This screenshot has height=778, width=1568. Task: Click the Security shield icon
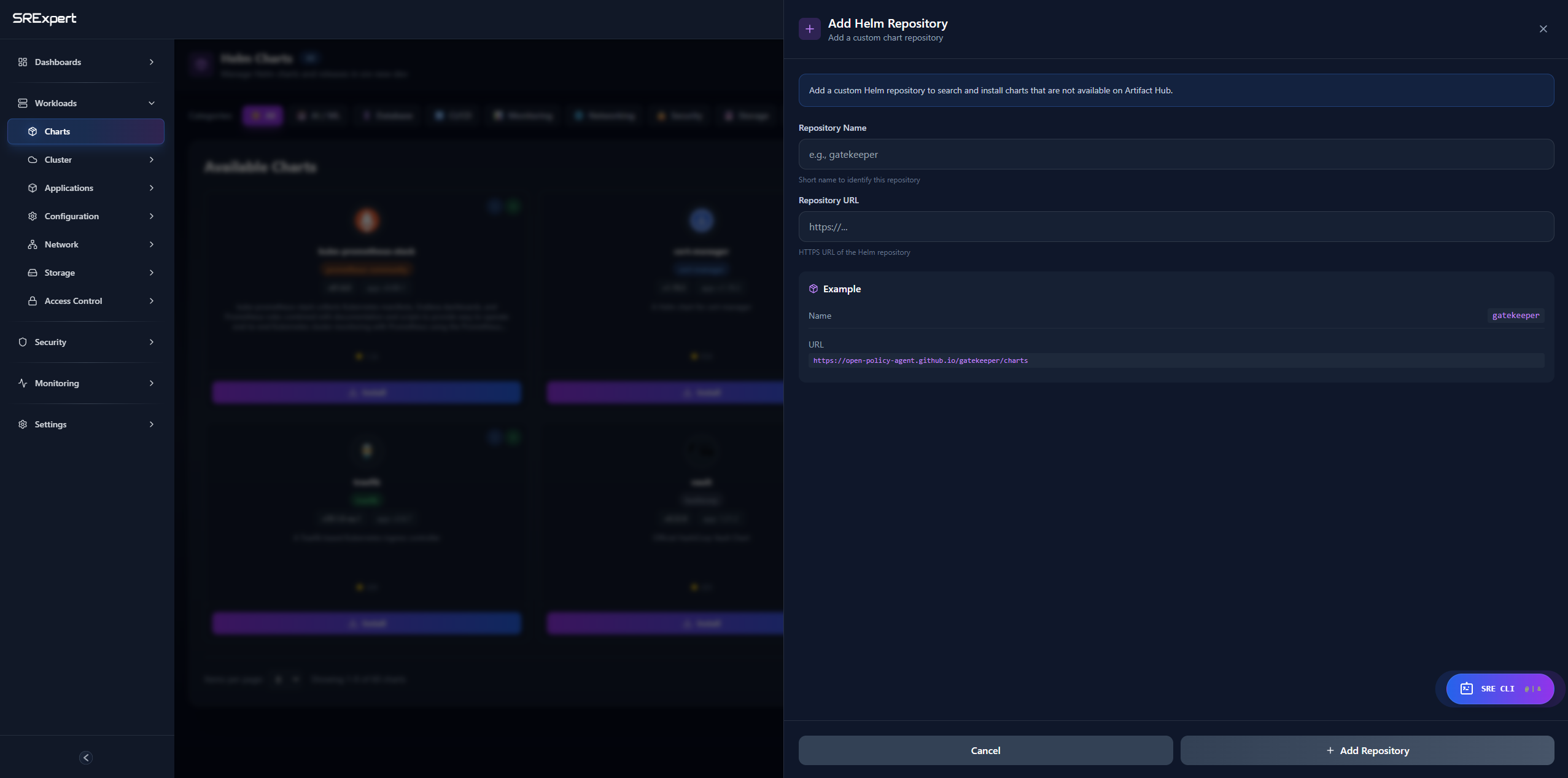[x=23, y=342]
